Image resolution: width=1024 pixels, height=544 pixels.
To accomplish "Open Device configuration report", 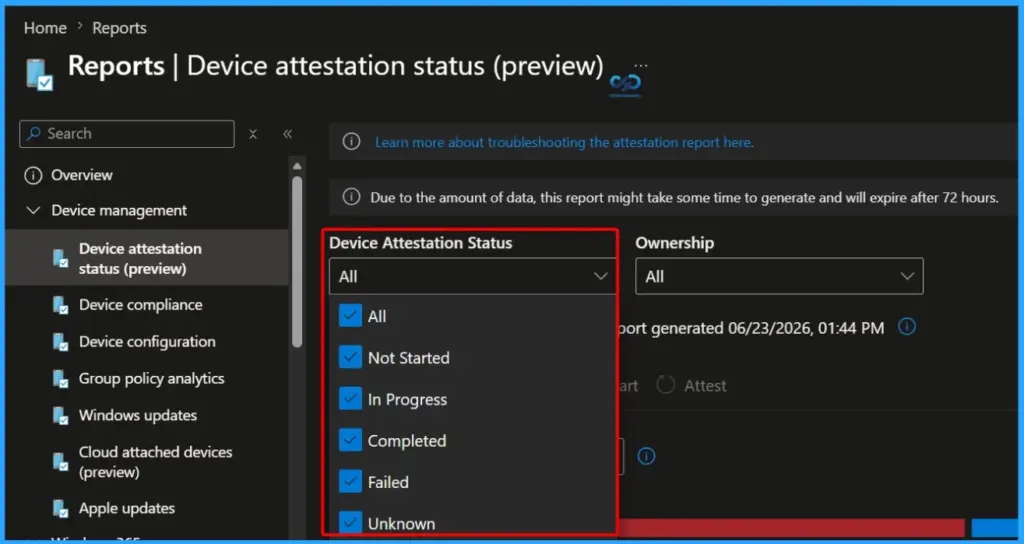I will [x=146, y=342].
